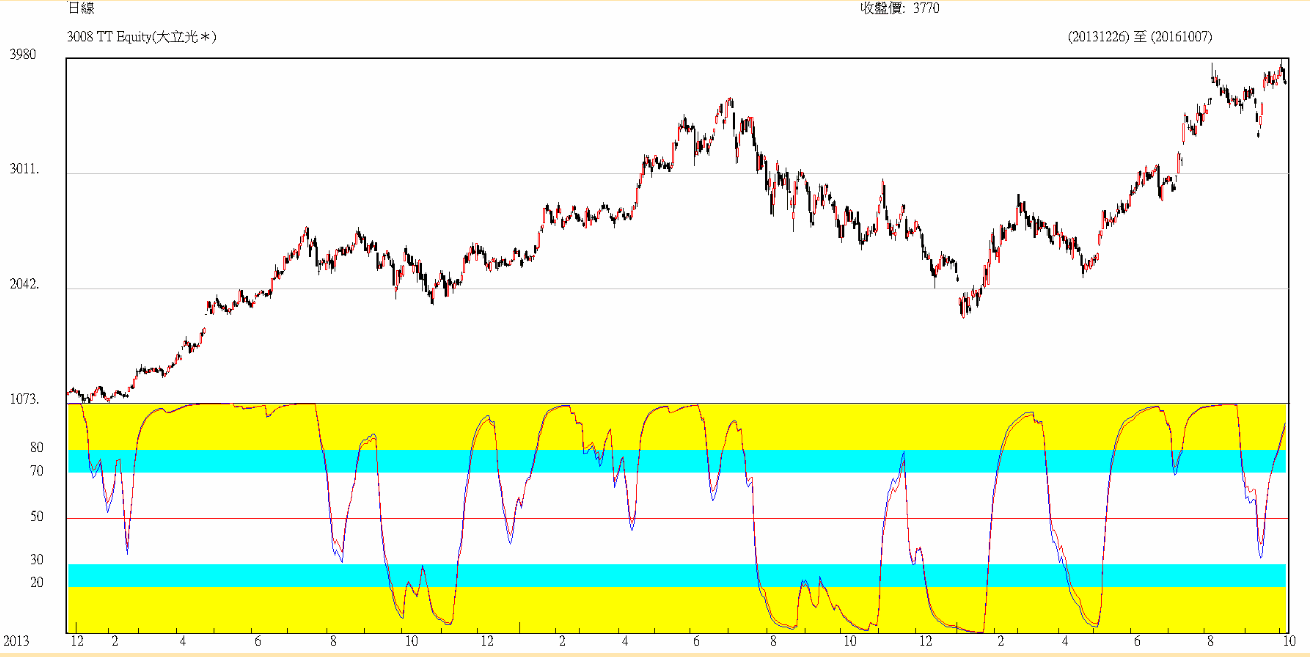Click the 70 oscillator level label
This screenshot has width=1310, height=657.
click(x=37, y=471)
